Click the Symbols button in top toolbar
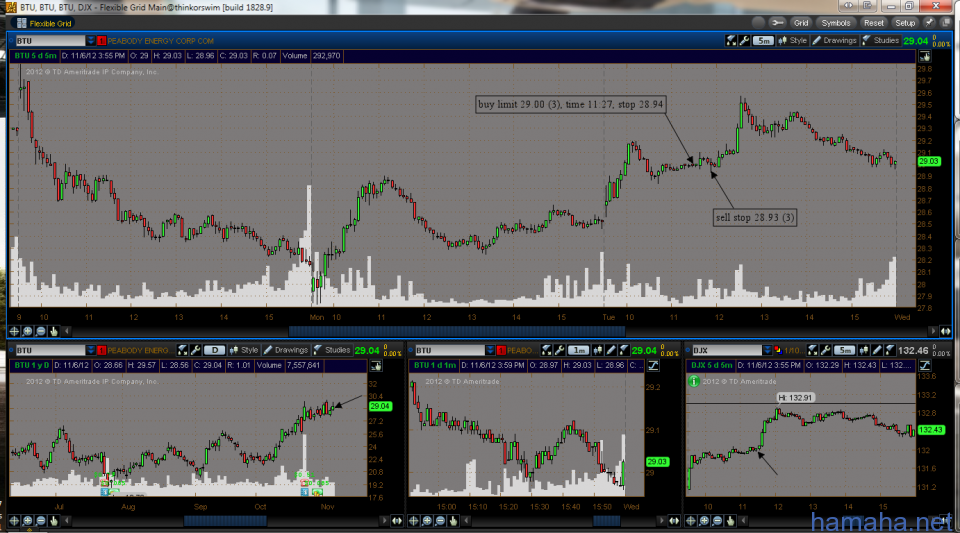960x533 pixels. 835,22
